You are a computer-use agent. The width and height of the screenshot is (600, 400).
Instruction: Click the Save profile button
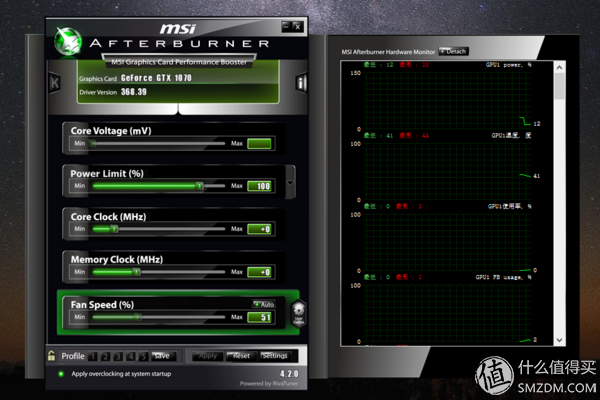click(x=163, y=356)
